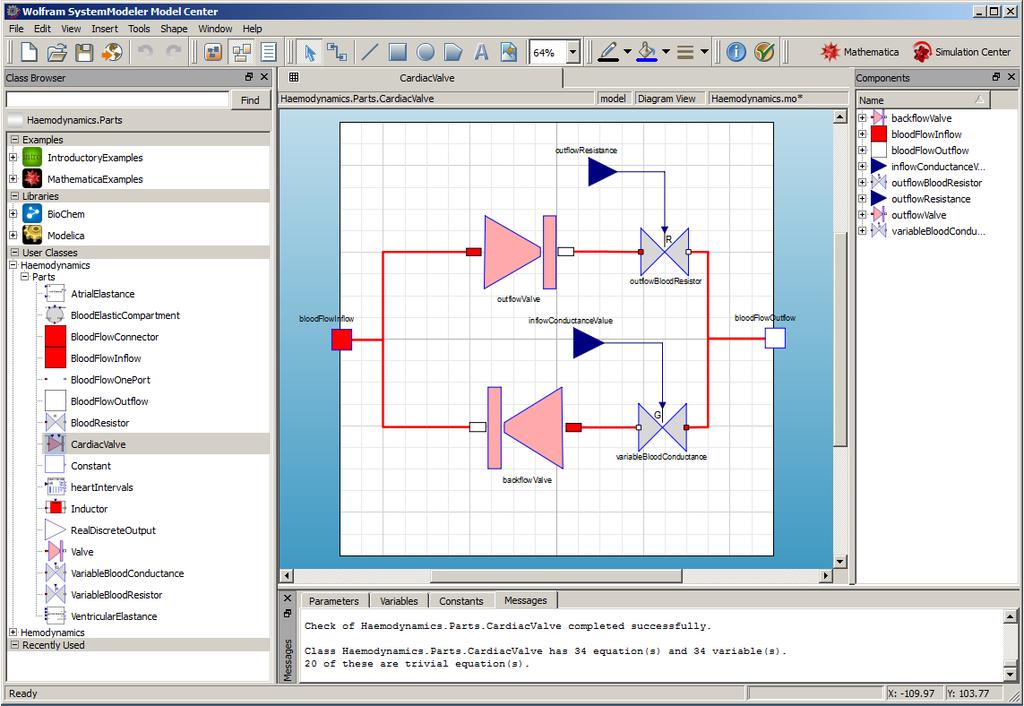The image size is (1024, 706).
Task: Select the BloodResistor class icon
Action: click(x=56, y=423)
